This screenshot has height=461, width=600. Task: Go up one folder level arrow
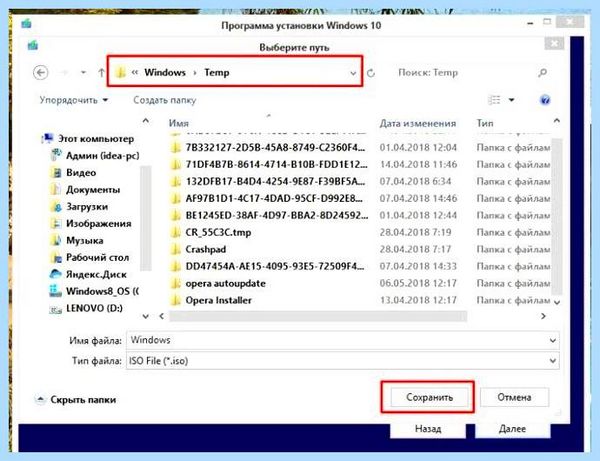pos(101,72)
